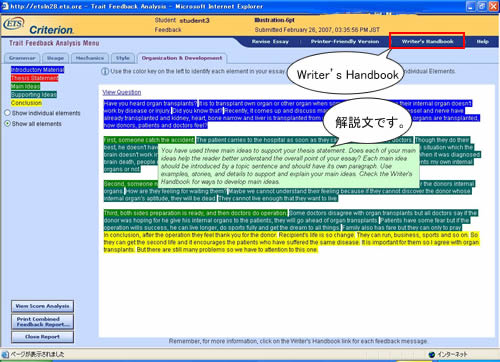Open the Grammar tab
Viewport: 500px width, 362px height.
(x=22, y=58)
